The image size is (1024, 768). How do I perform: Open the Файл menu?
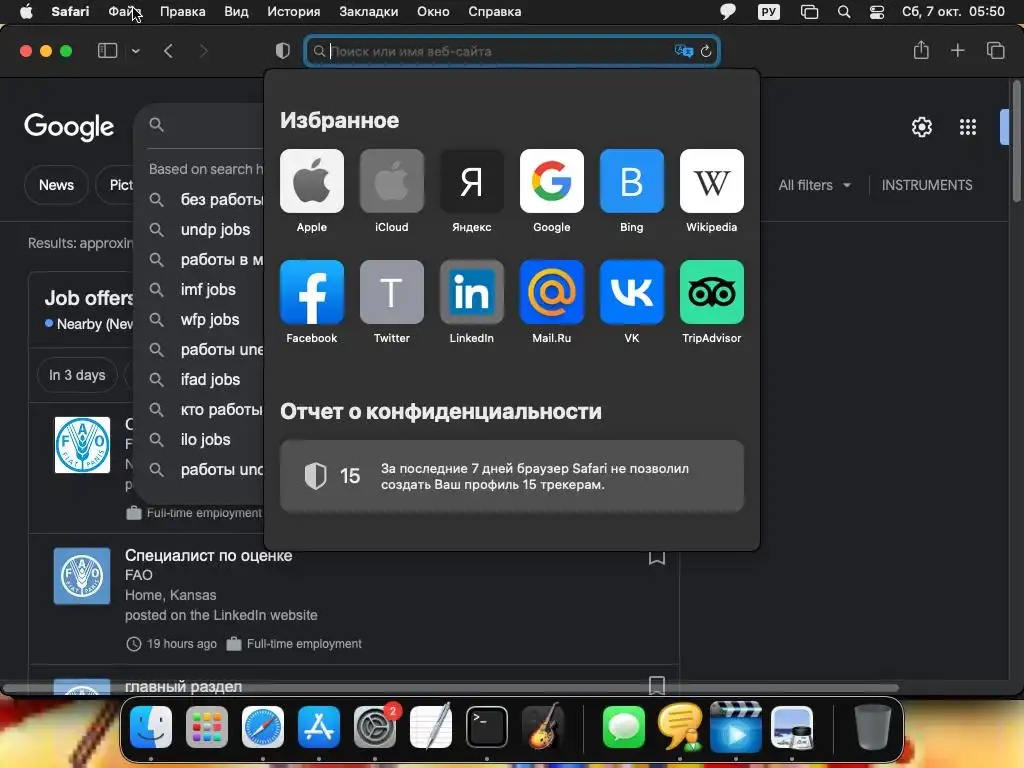pos(124,12)
